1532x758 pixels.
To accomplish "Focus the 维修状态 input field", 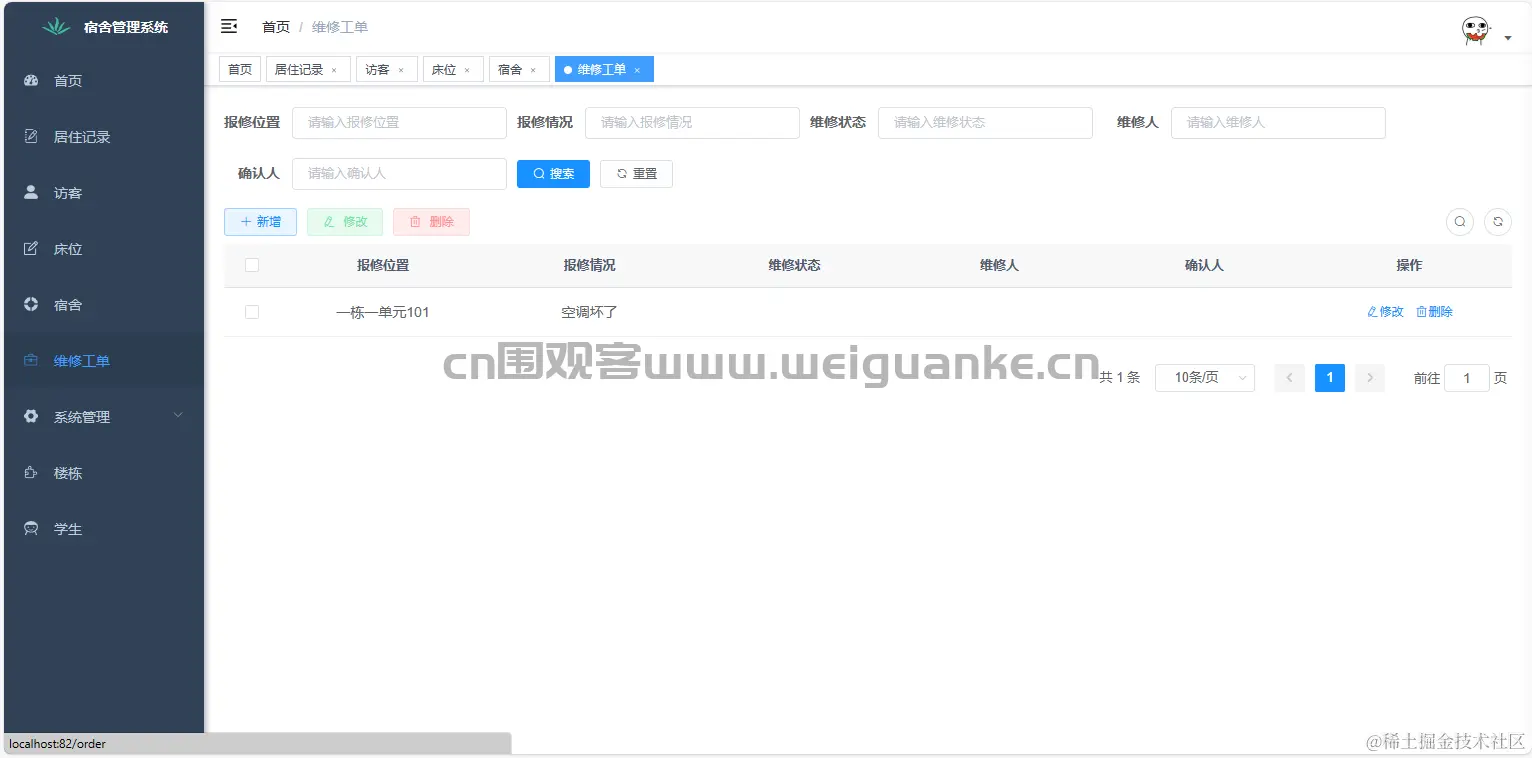I will coord(985,122).
